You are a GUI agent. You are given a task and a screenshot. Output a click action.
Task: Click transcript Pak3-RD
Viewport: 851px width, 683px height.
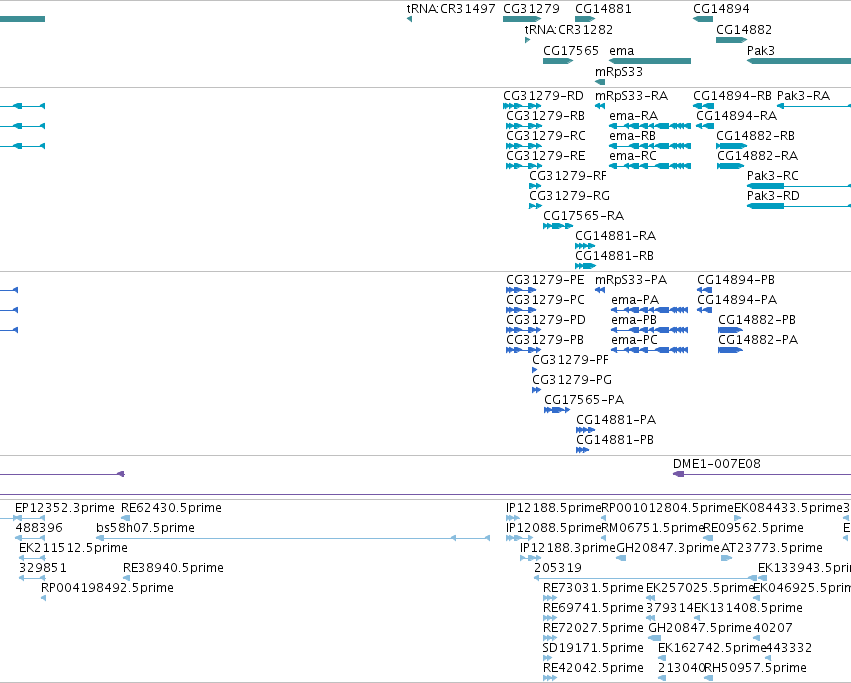tap(799, 206)
